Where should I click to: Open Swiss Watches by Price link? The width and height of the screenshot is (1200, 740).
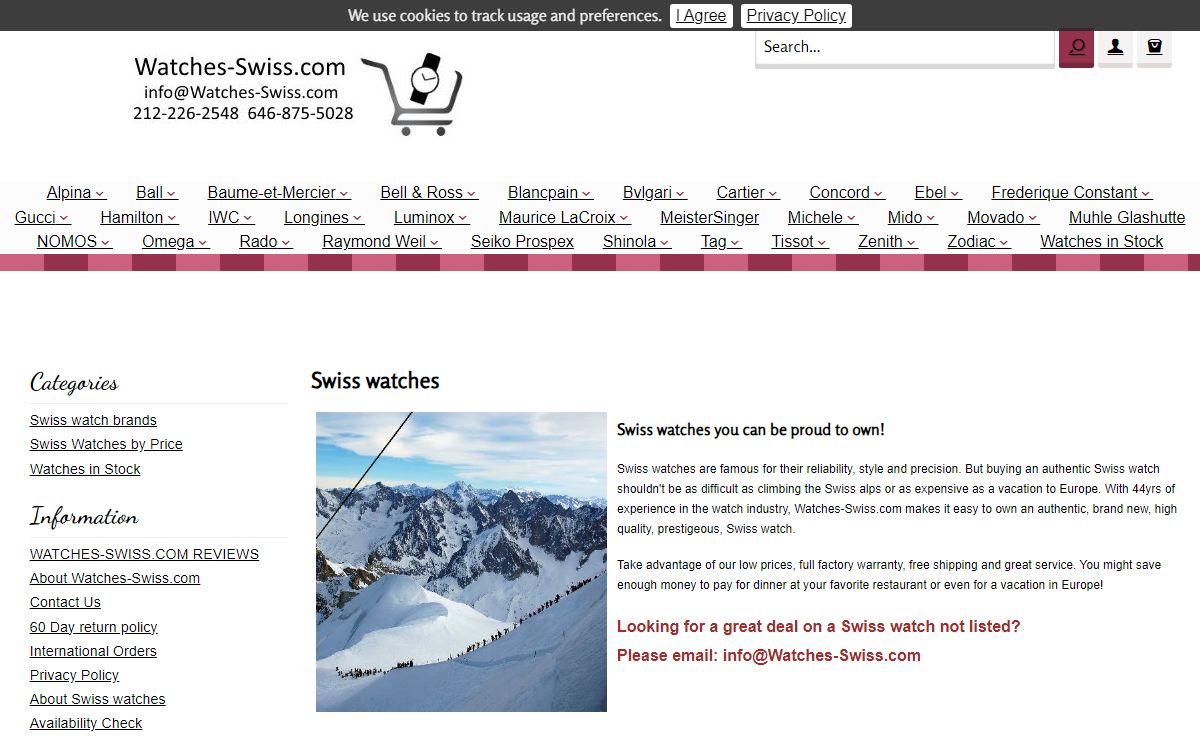point(106,444)
